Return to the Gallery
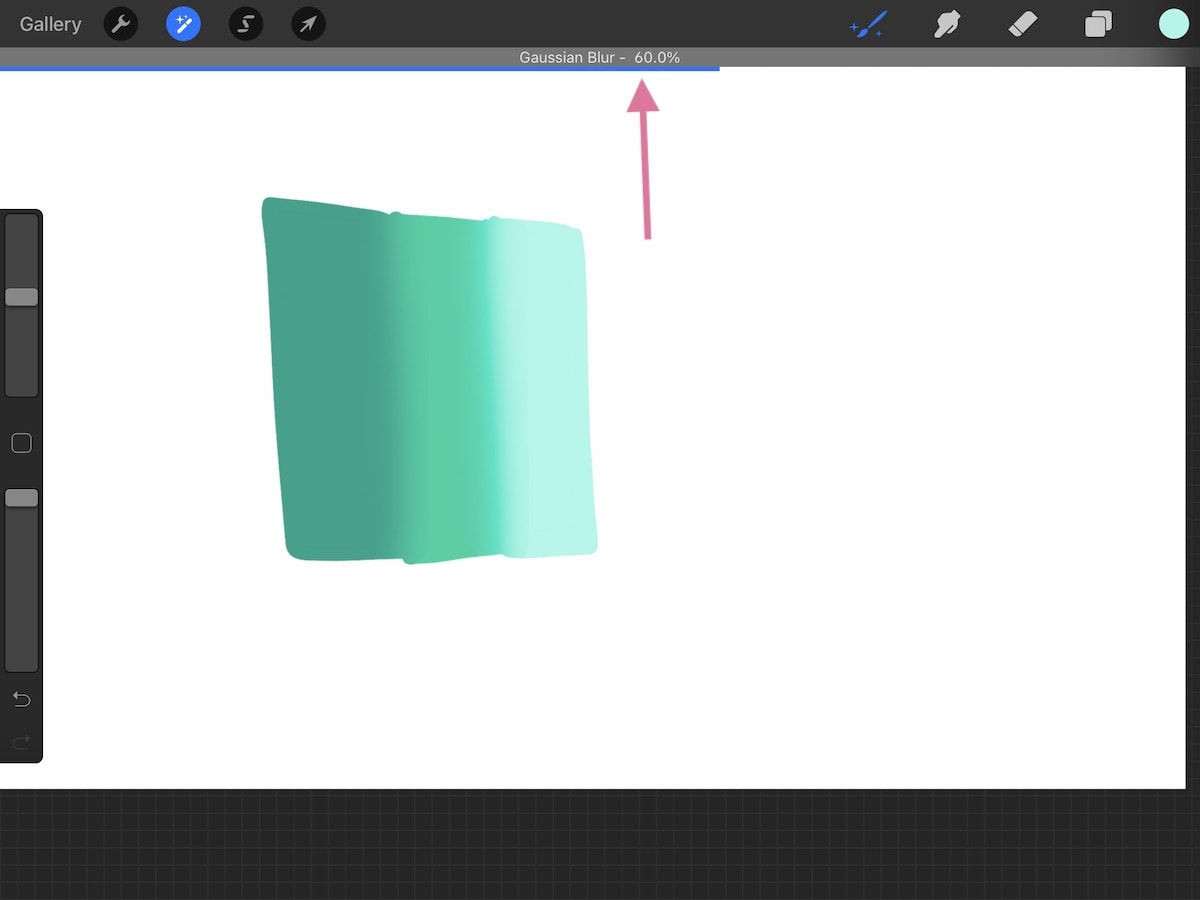1200x900 pixels. coord(51,24)
